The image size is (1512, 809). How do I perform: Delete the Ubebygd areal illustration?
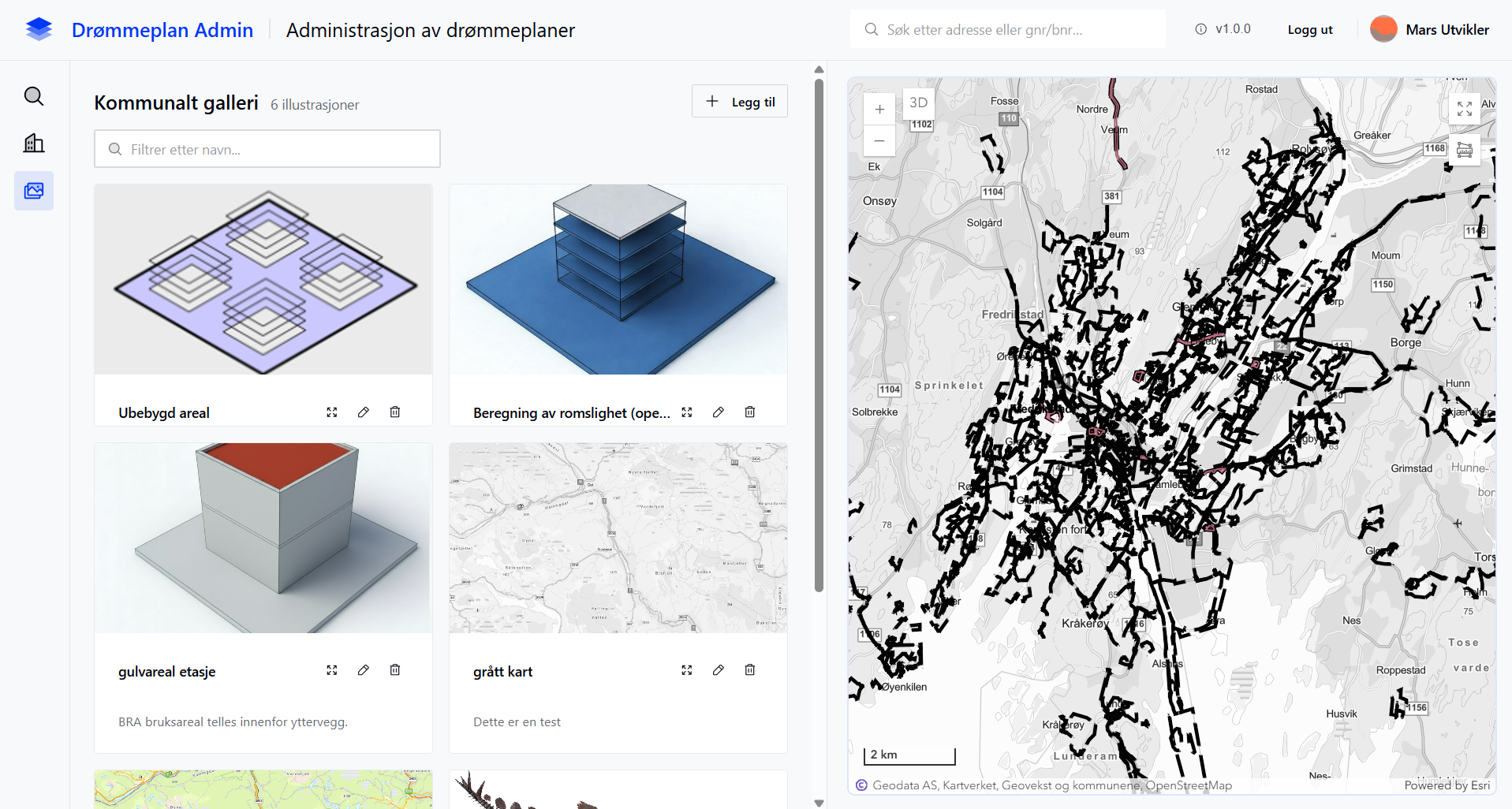pos(395,412)
